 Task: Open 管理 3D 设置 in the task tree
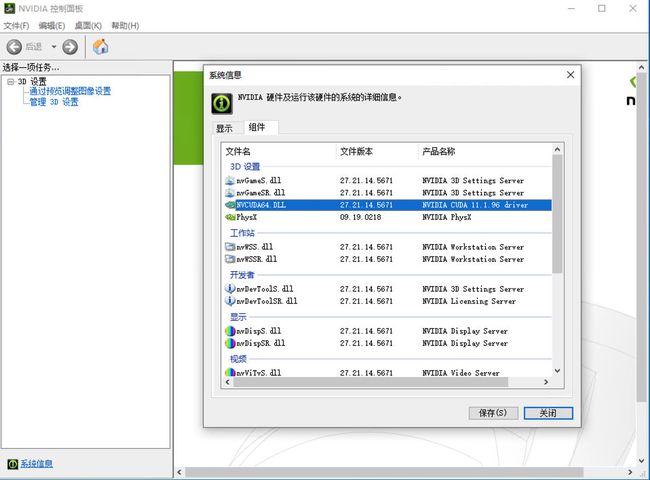(x=54, y=102)
